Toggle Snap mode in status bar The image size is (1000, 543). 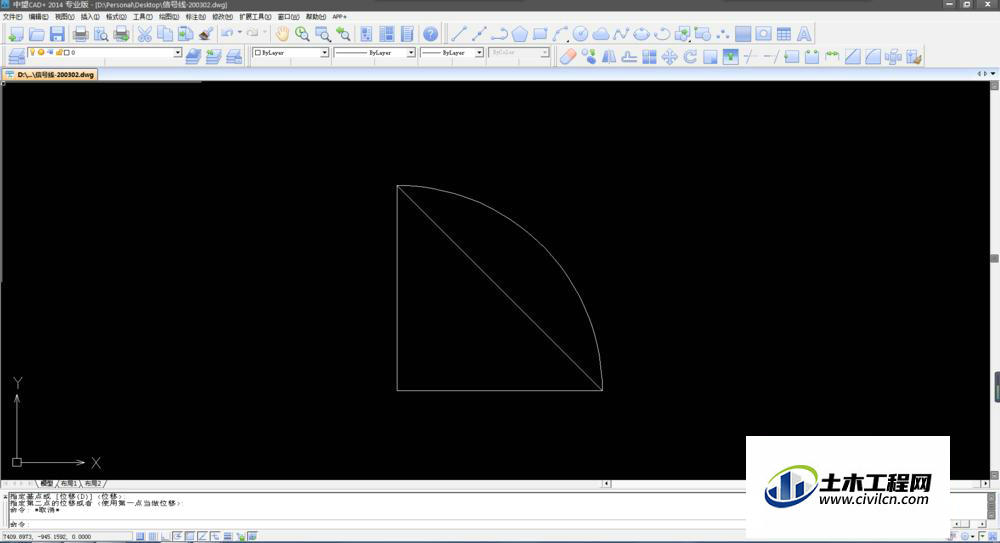point(140,537)
